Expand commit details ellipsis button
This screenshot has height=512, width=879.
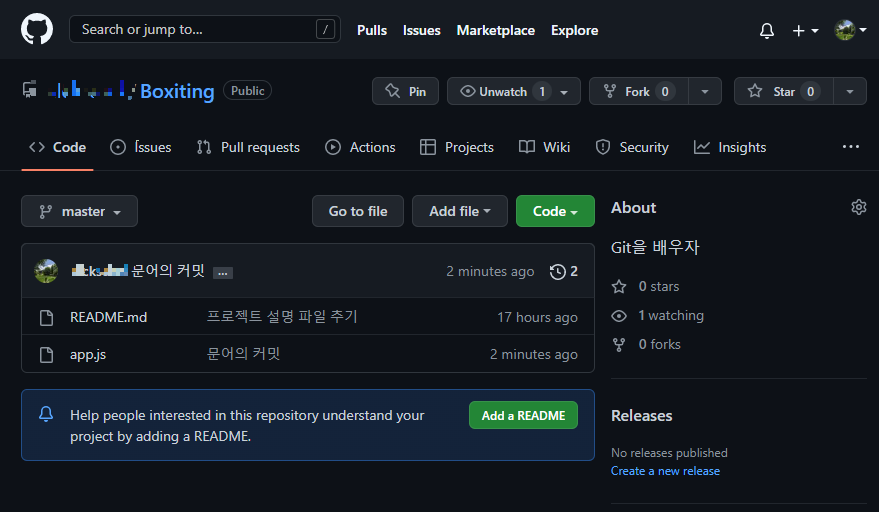pos(223,273)
